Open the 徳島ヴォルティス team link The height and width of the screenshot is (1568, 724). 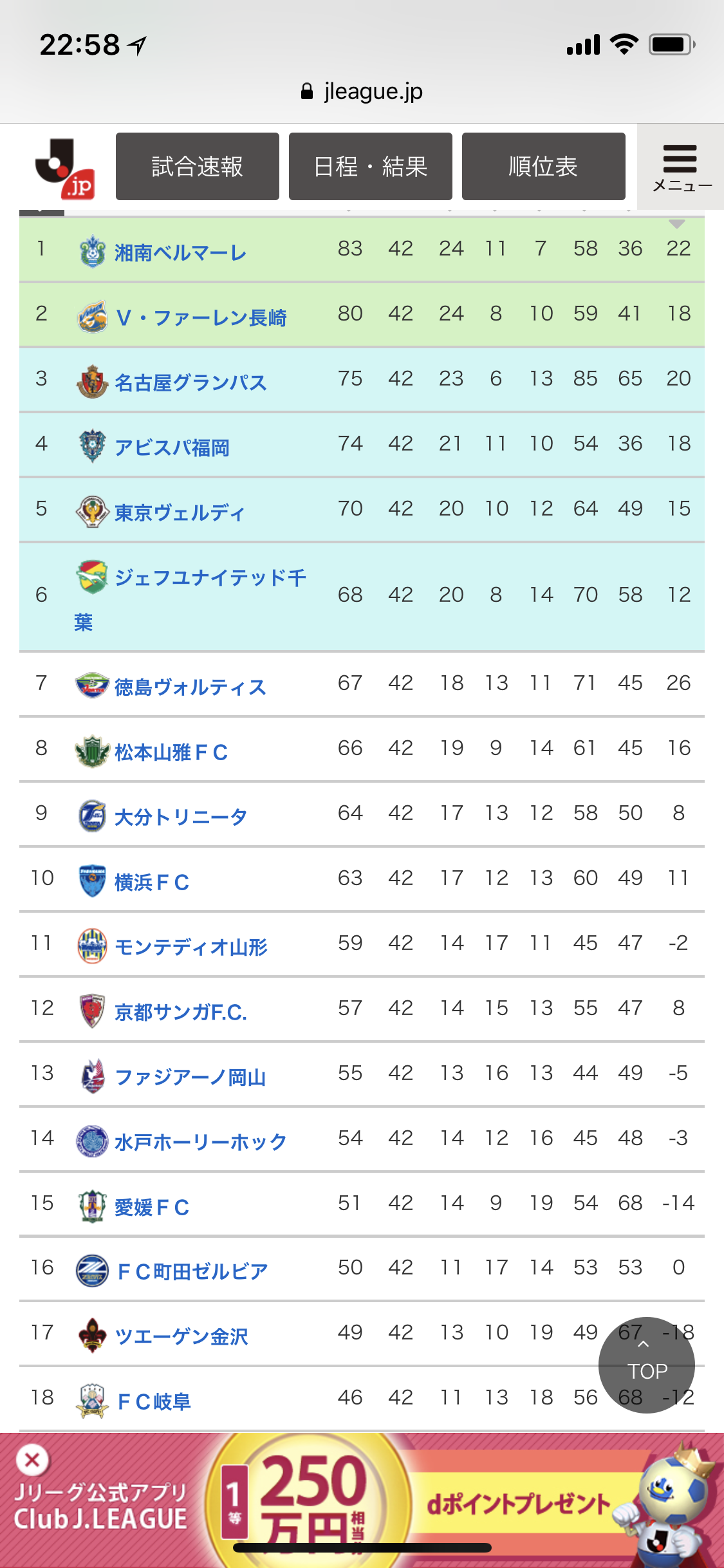(x=190, y=687)
